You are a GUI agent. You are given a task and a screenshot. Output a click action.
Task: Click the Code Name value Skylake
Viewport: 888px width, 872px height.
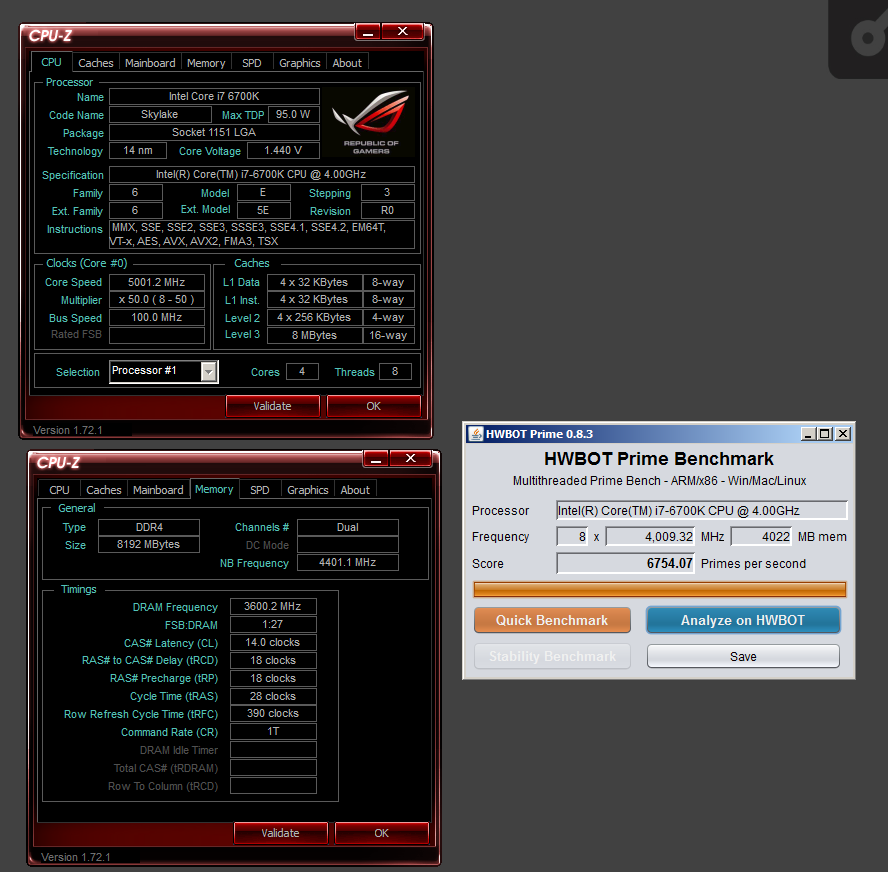pyautogui.click(x=160, y=114)
